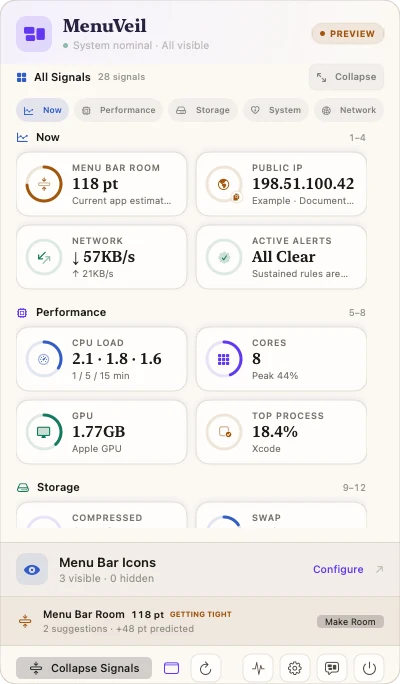The width and height of the screenshot is (400, 684).
Task: Click the COMPRESSED card label
Action: pos(107,518)
